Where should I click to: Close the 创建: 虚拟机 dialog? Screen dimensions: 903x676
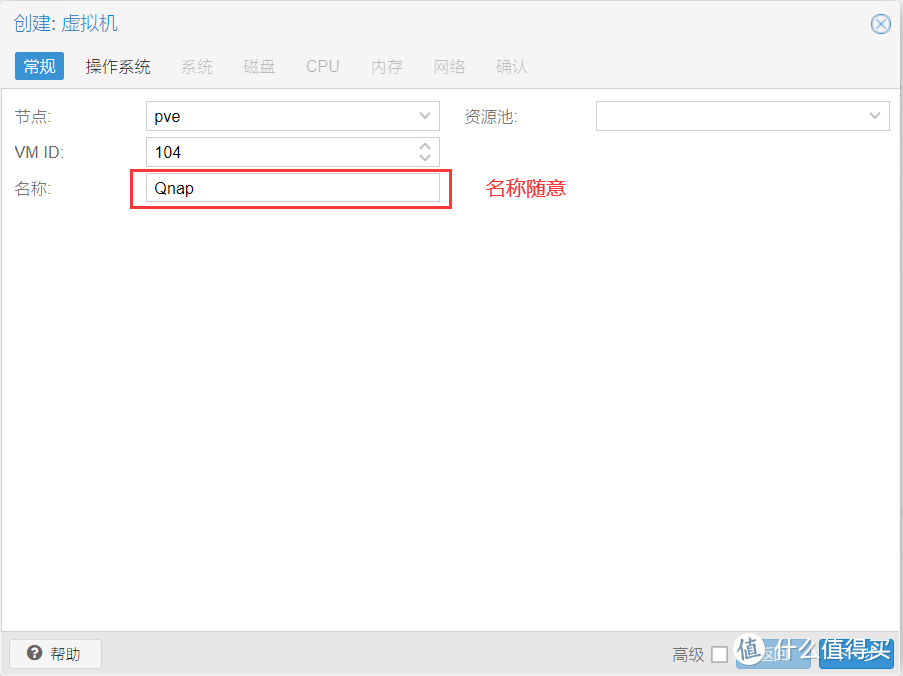click(880, 24)
